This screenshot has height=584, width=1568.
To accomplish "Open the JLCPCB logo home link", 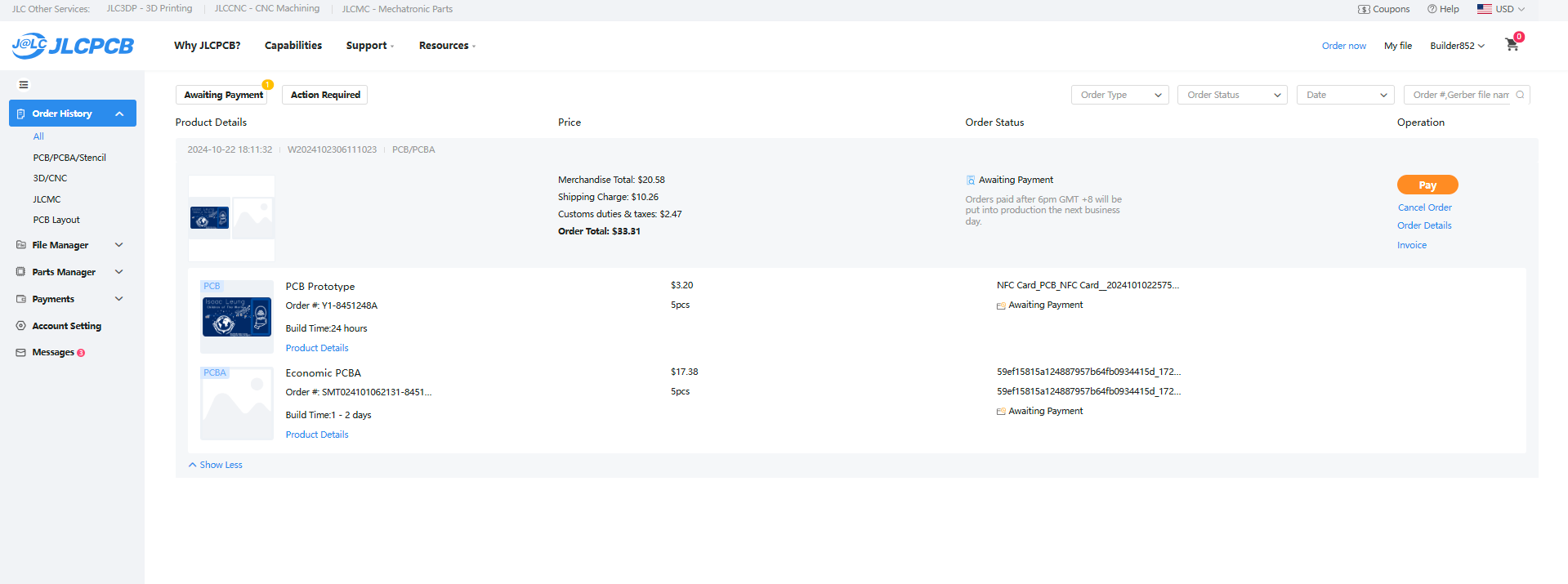I will (x=73, y=46).
